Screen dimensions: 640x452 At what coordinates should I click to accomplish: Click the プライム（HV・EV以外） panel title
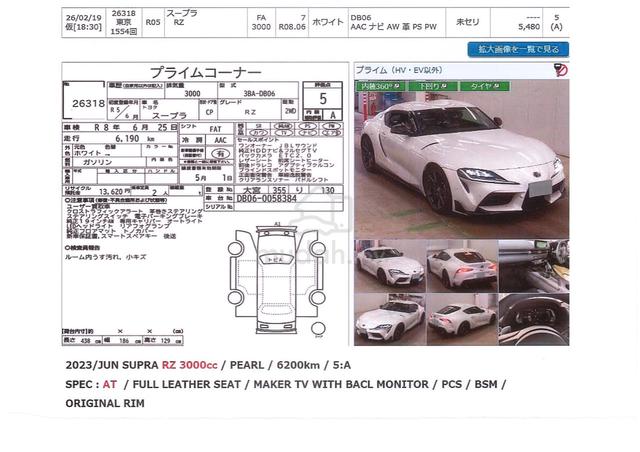pos(399,70)
